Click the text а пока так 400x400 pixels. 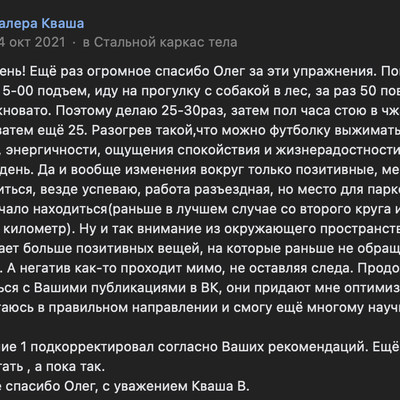pyautogui.click(x=71, y=367)
